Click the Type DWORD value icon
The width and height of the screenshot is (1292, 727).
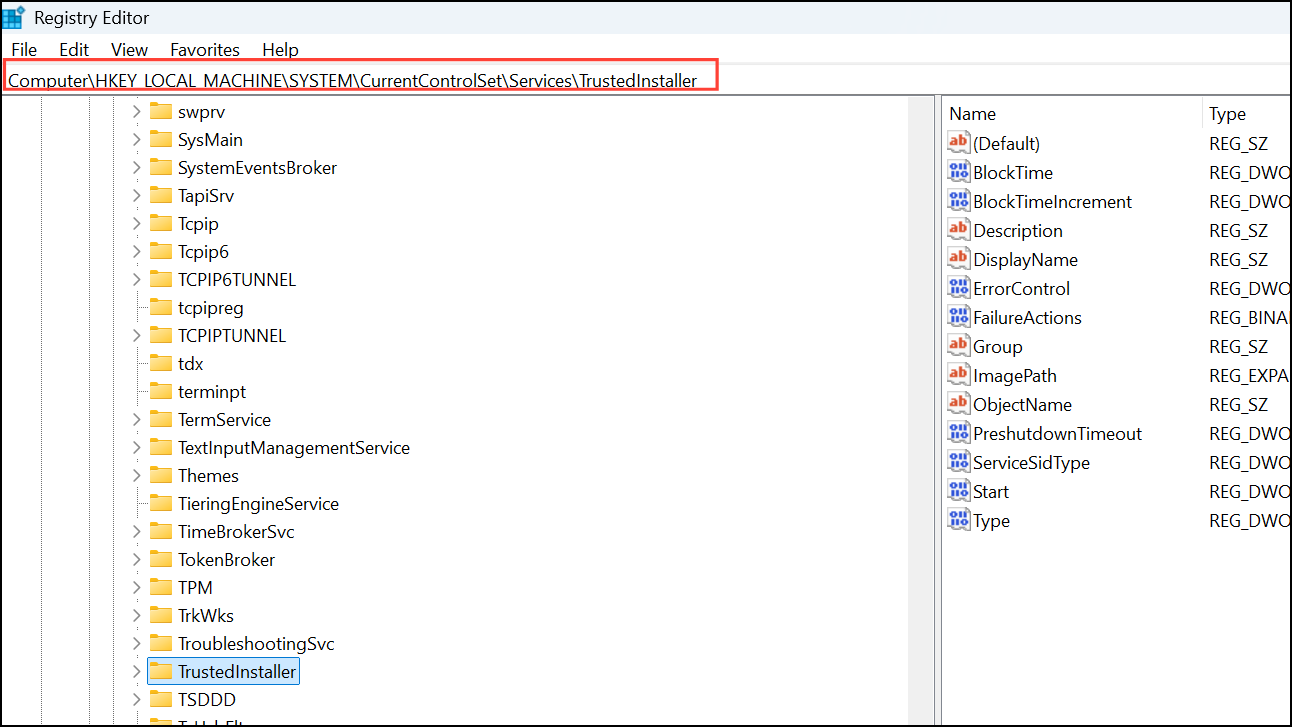(959, 520)
